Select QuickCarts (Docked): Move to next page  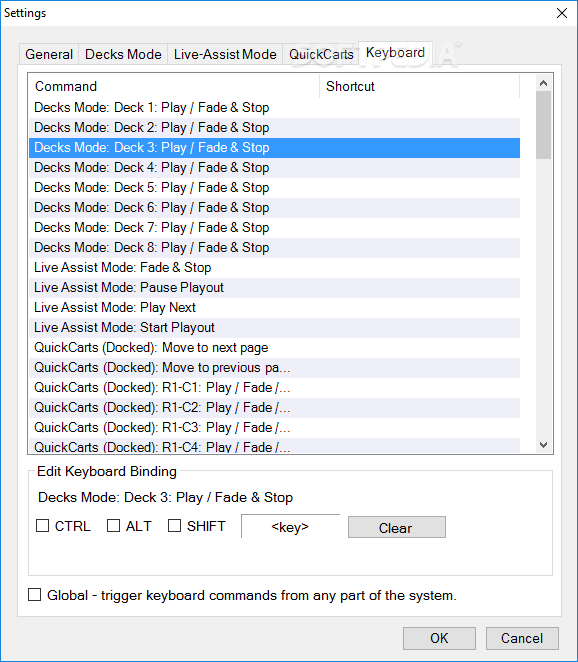[274, 347]
